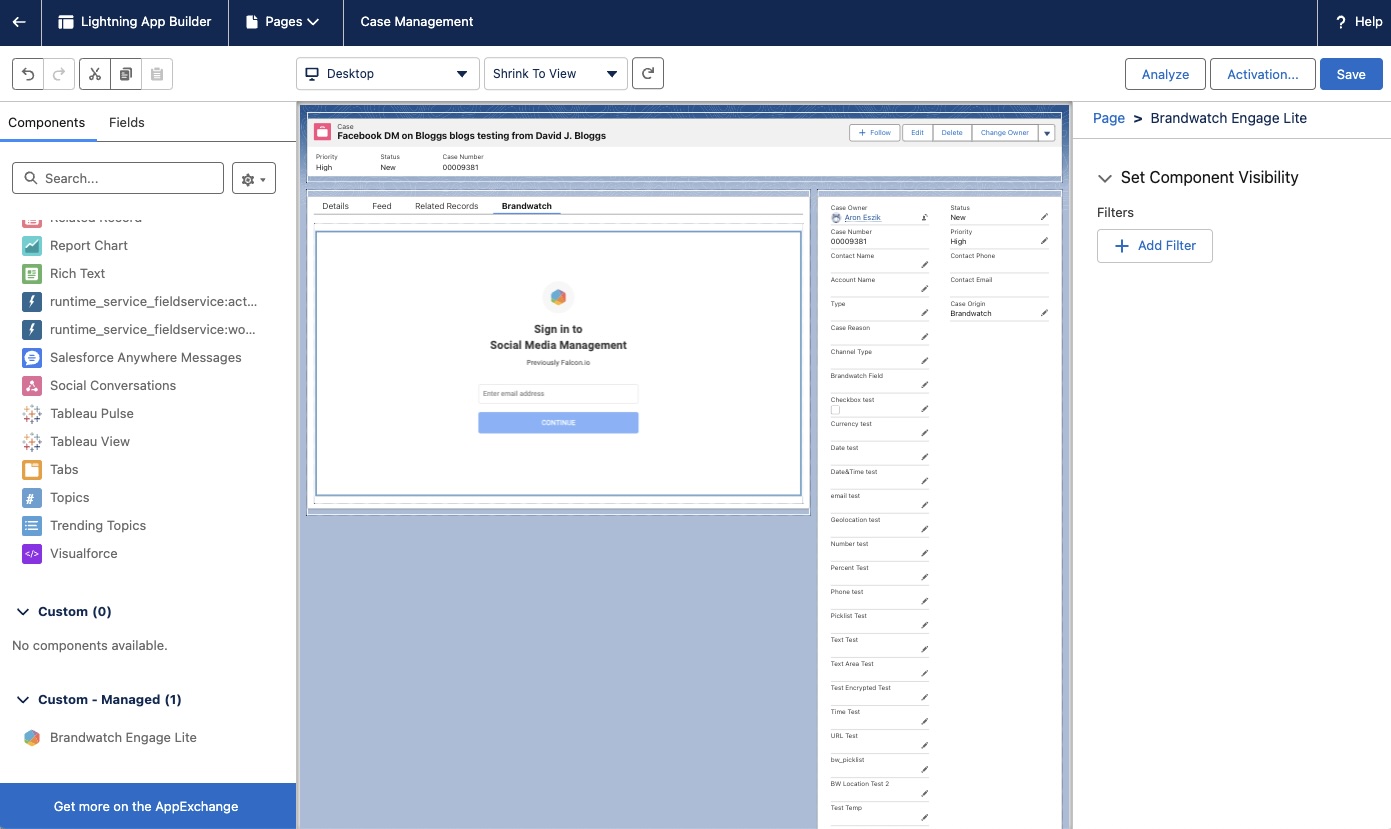1391x829 pixels.
Task: Click the Follow button on case header
Action: click(875, 133)
